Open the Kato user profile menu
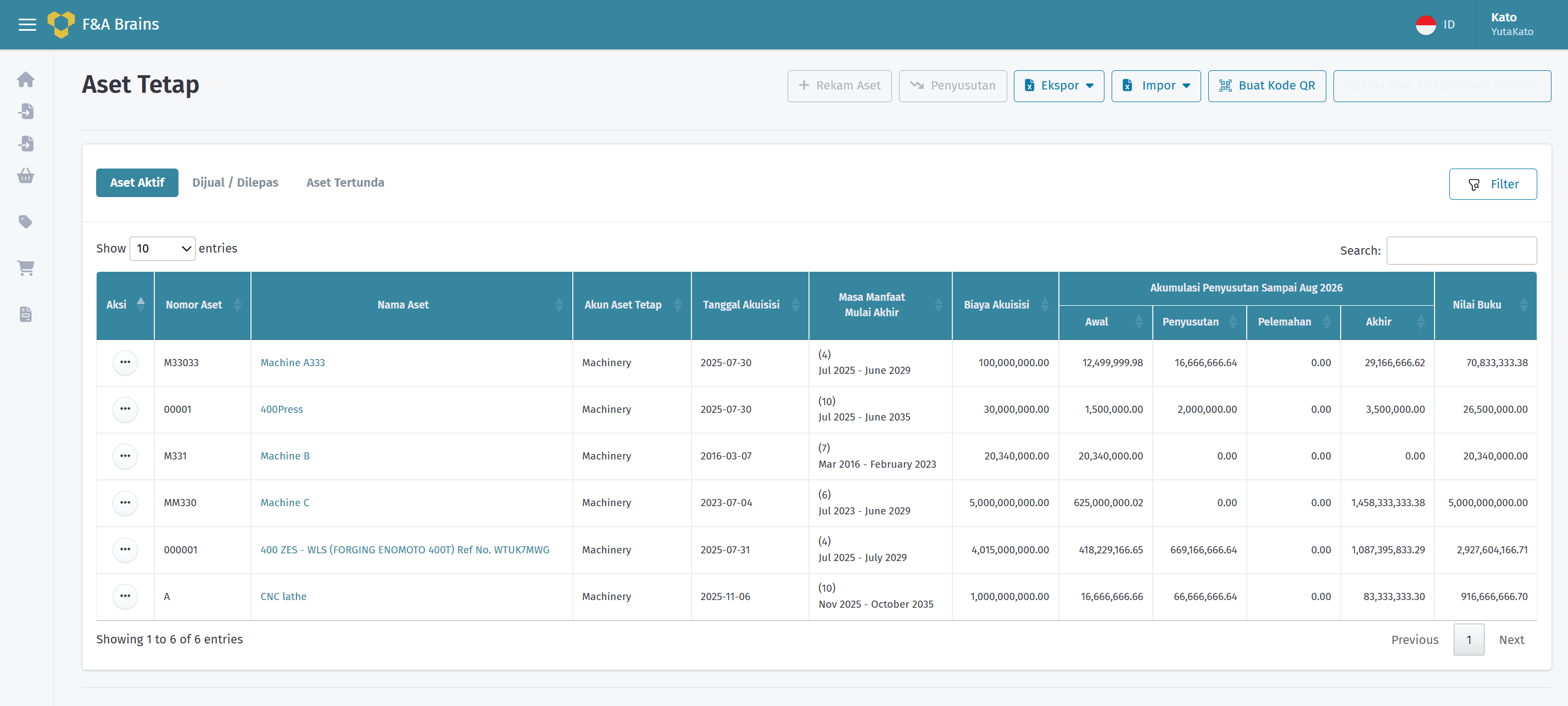The height and width of the screenshot is (706, 1568). 1511,24
